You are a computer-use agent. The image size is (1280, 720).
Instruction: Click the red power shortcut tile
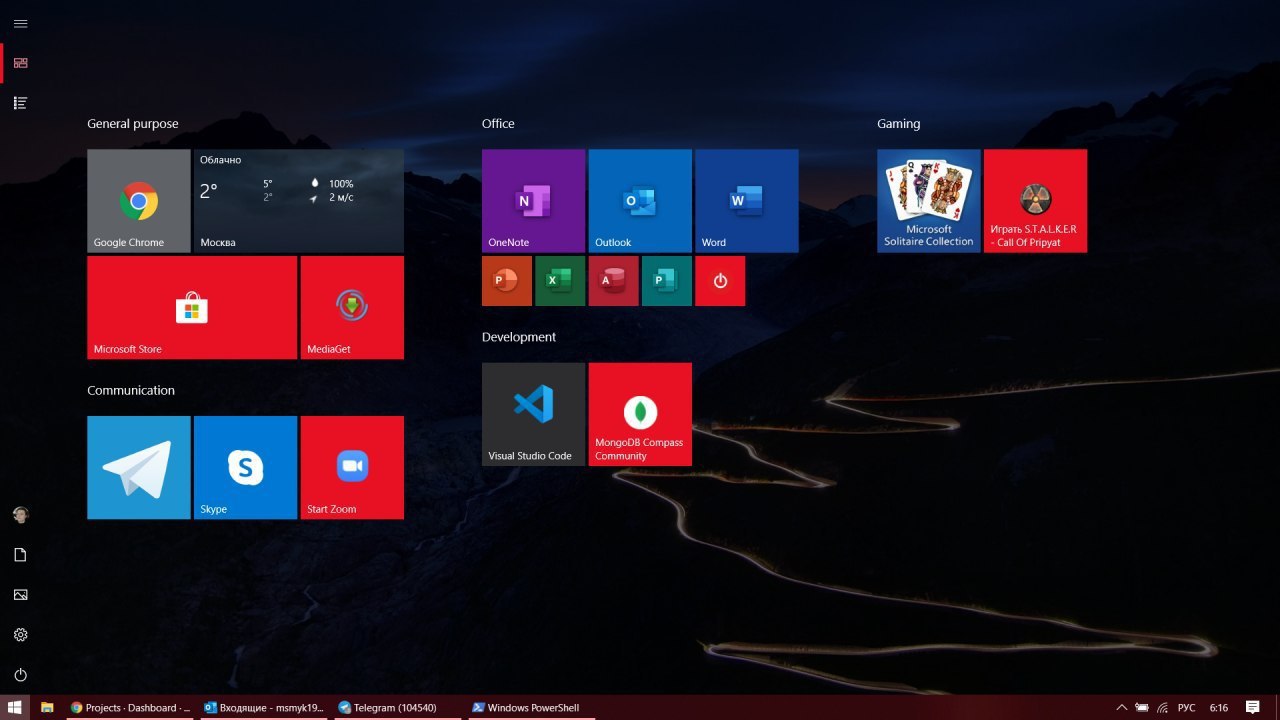coord(720,281)
